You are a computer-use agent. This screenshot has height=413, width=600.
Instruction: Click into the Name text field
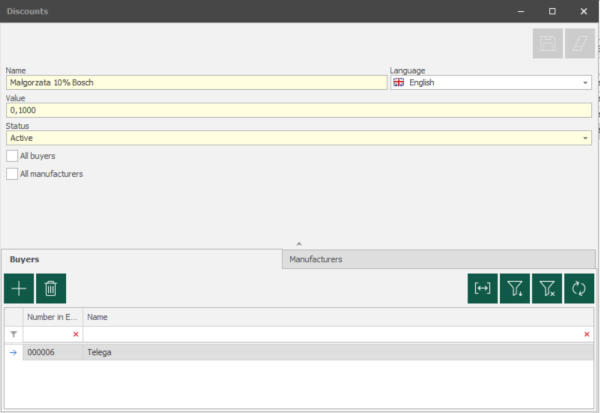pyautogui.click(x=197, y=83)
